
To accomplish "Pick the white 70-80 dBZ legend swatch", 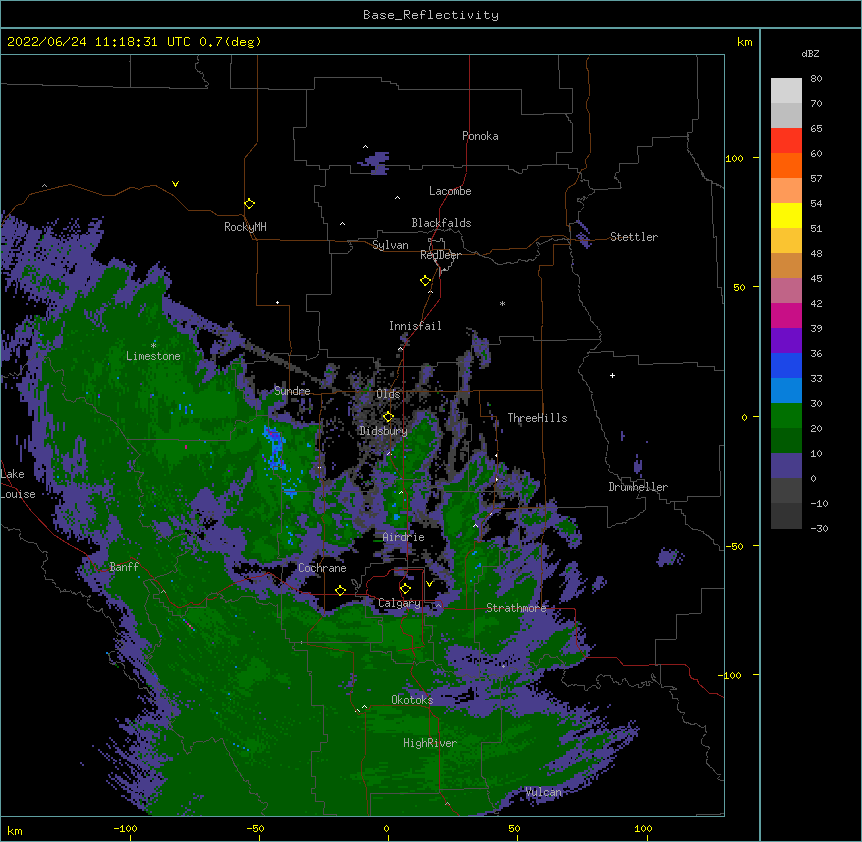I will pos(786,91).
